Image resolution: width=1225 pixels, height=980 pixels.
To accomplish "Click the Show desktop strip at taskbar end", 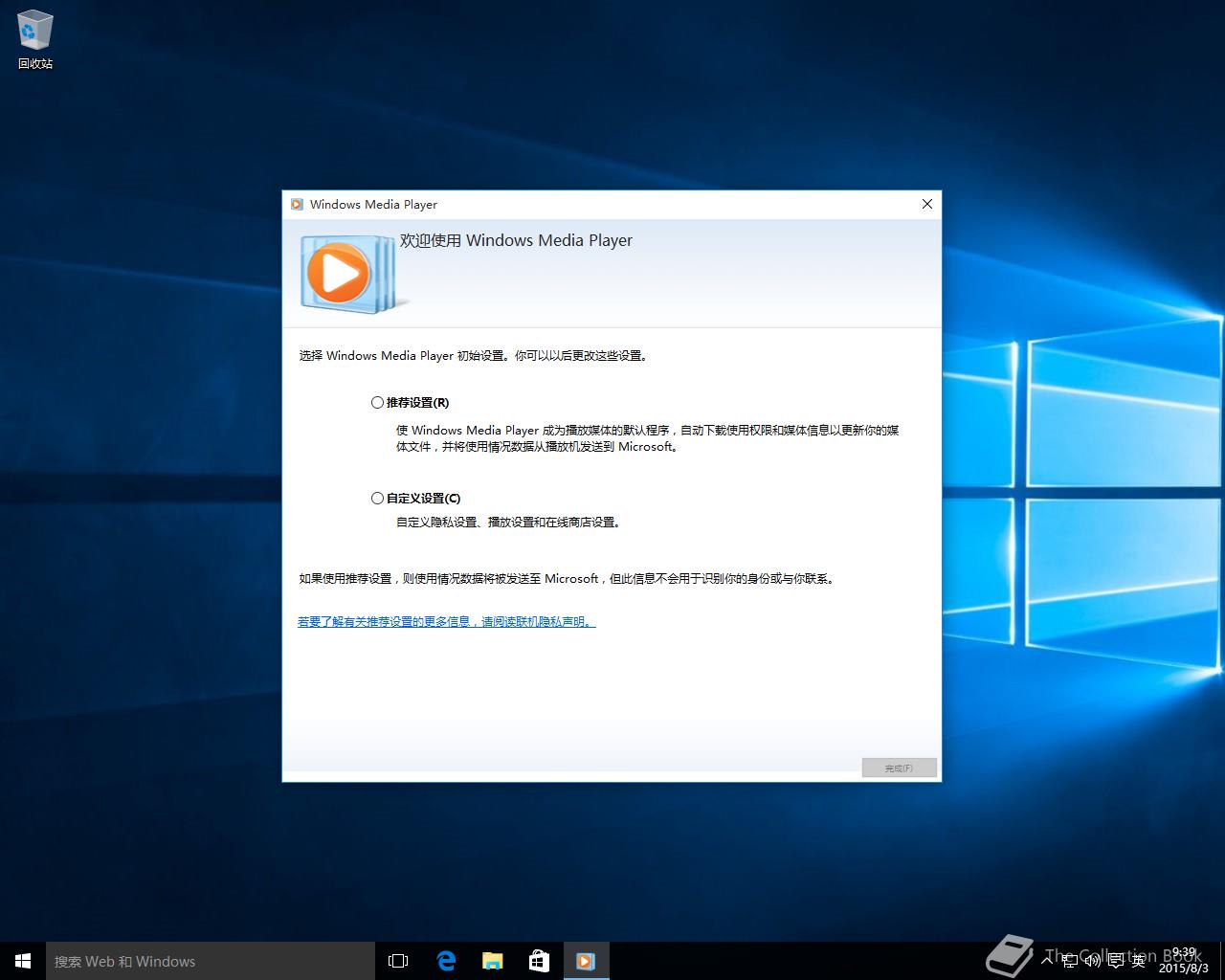I will click(1222, 961).
